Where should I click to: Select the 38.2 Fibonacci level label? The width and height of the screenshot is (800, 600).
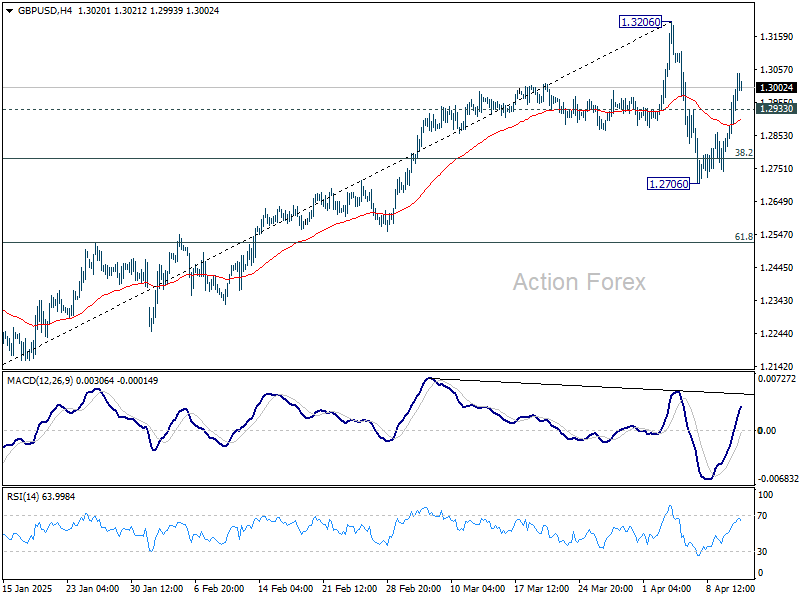pyautogui.click(x=743, y=153)
